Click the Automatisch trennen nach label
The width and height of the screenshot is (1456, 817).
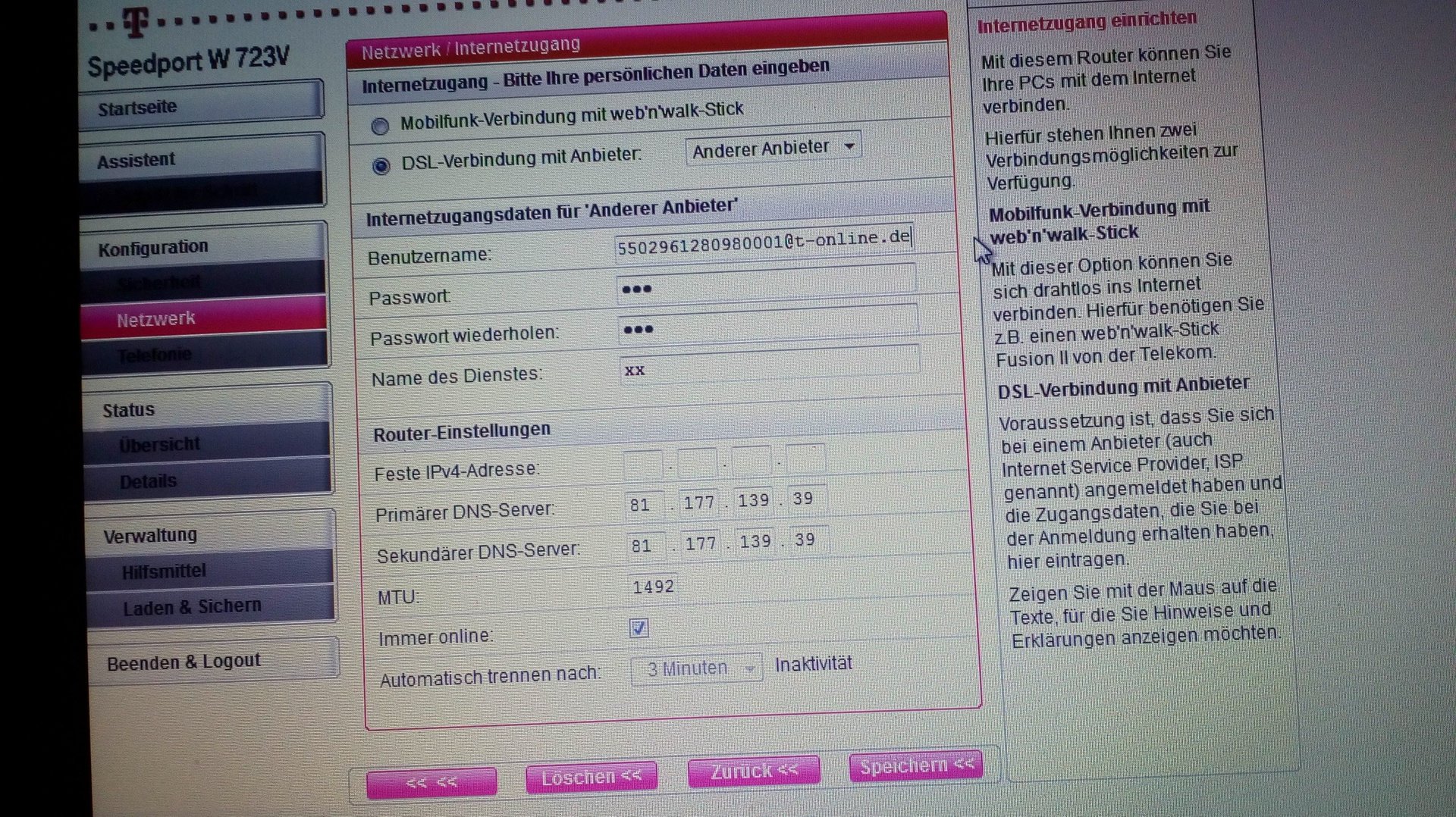490,677
